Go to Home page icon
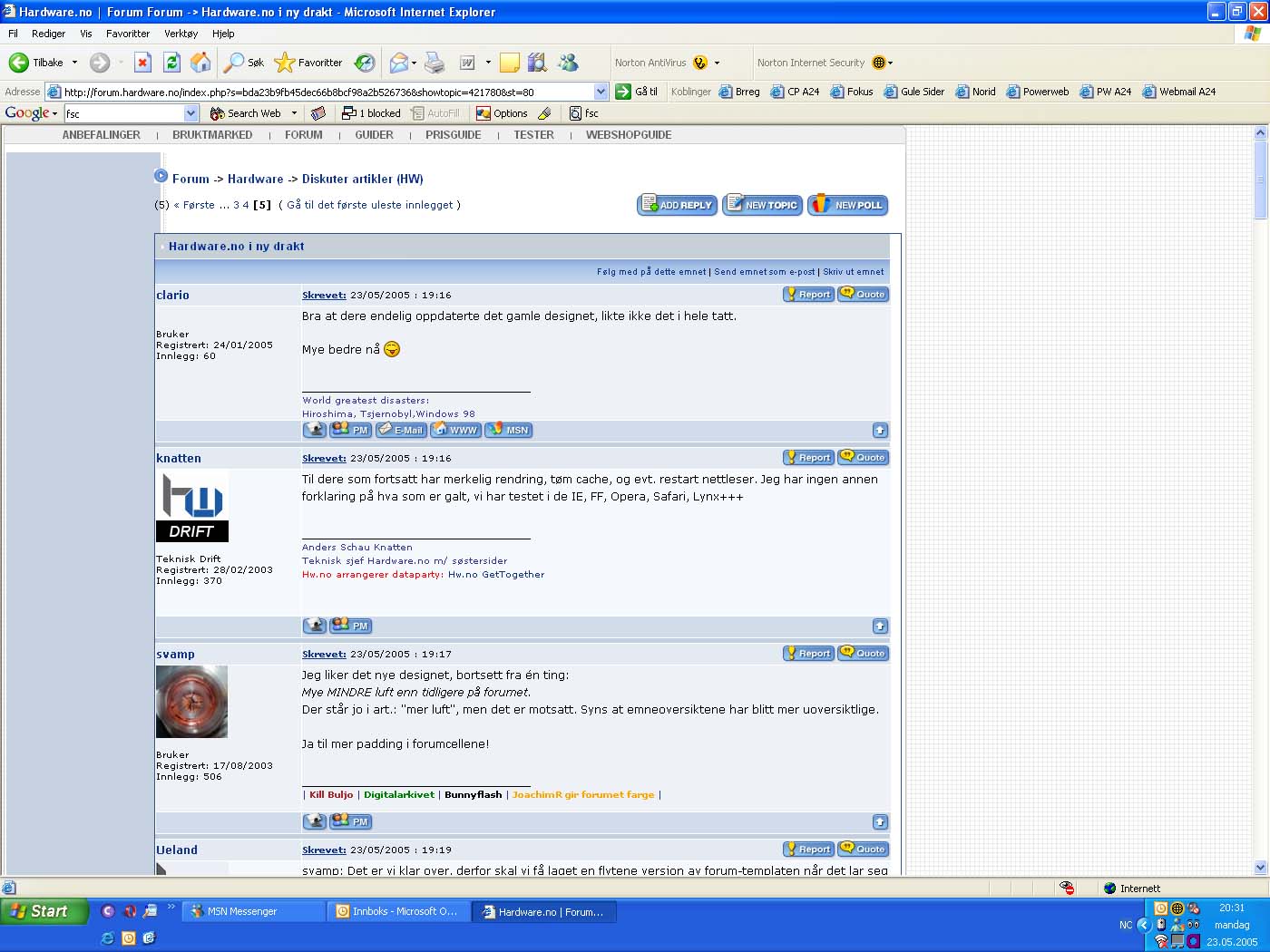Viewport: 1270px width, 952px height. coord(200,63)
